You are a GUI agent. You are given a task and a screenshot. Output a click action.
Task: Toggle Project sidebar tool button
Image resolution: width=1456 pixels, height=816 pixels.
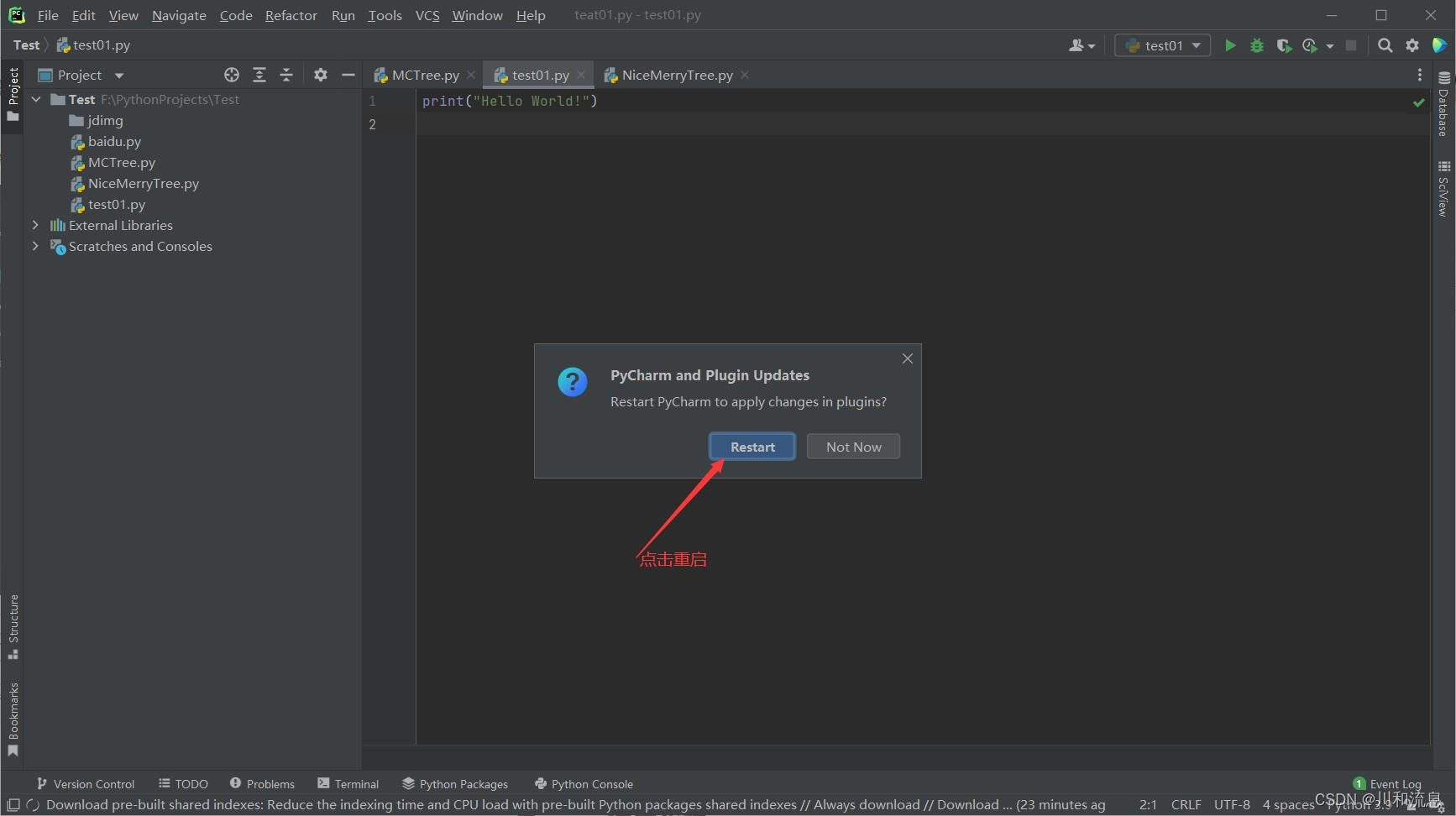tap(13, 94)
